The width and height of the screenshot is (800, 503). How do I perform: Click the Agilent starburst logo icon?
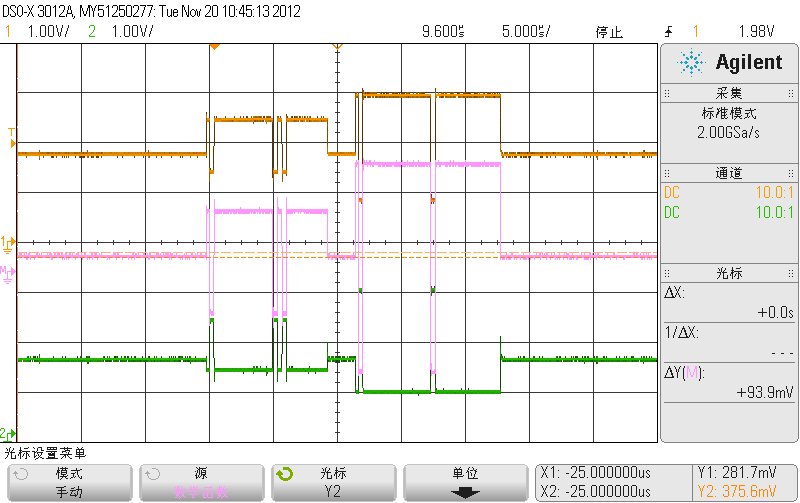[x=691, y=63]
